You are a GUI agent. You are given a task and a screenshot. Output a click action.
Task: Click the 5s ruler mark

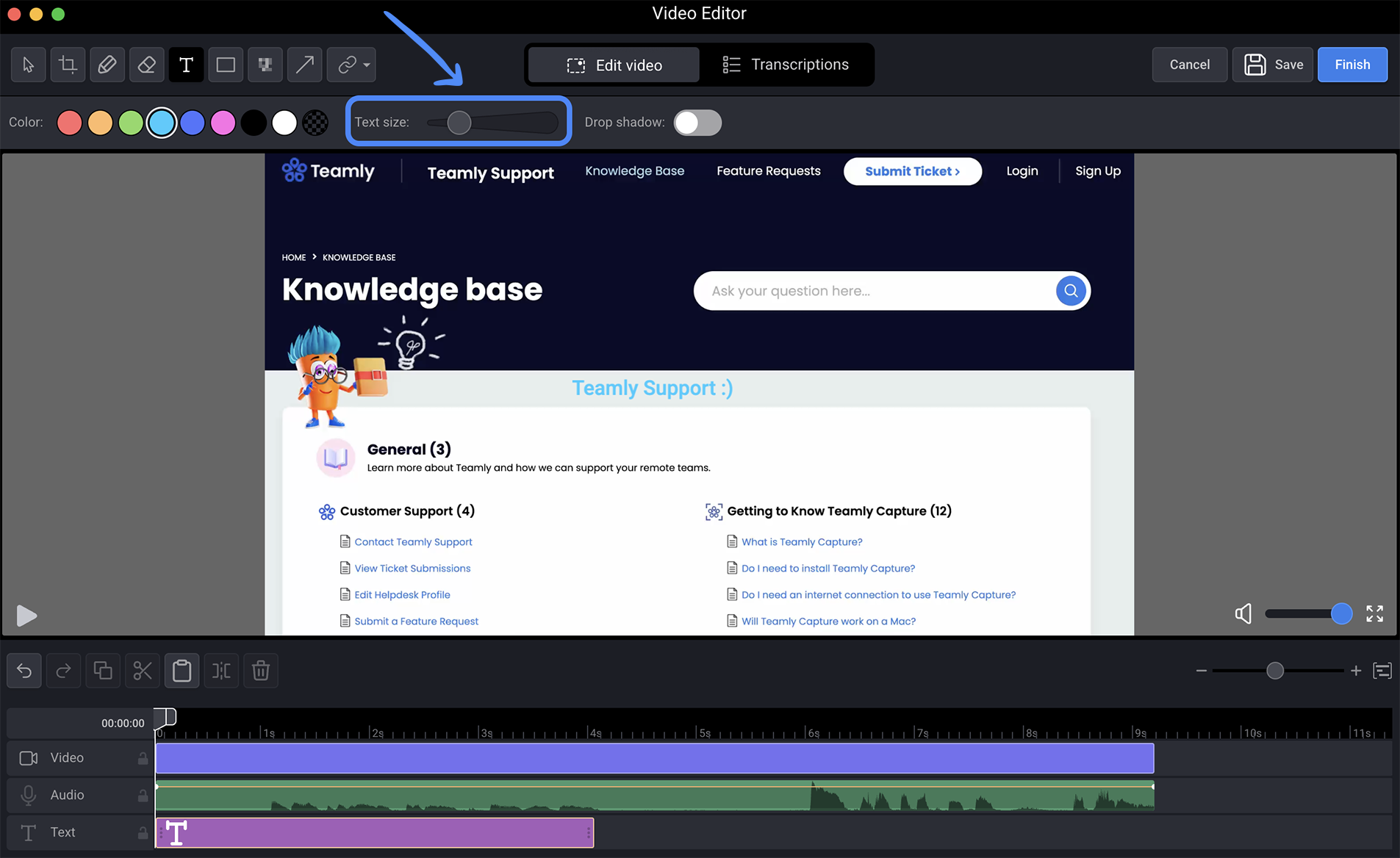(704, 733)
